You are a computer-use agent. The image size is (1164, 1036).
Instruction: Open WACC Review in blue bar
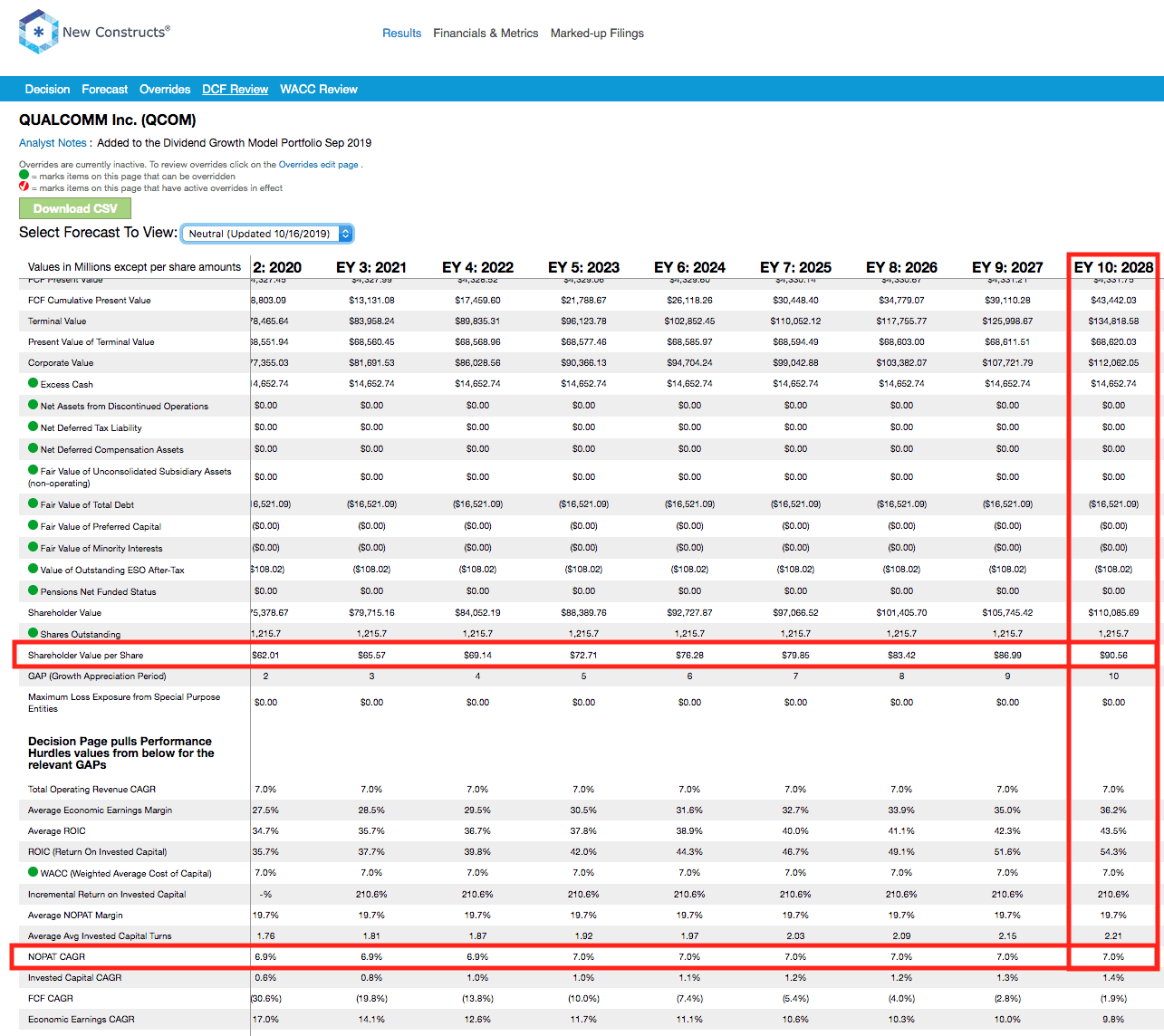point(319,89)
